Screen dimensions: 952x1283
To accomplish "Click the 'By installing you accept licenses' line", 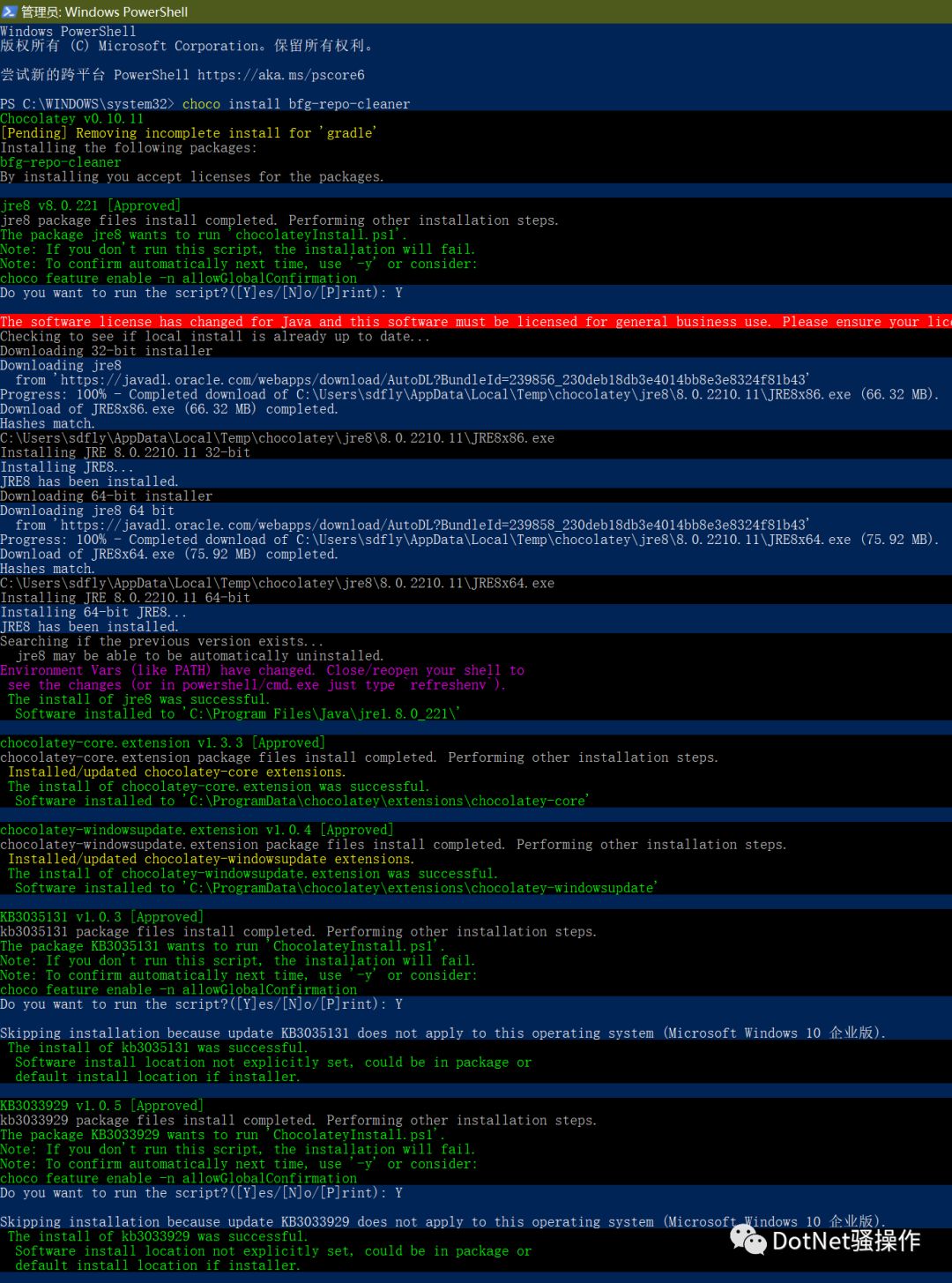I will coord(192,176).
